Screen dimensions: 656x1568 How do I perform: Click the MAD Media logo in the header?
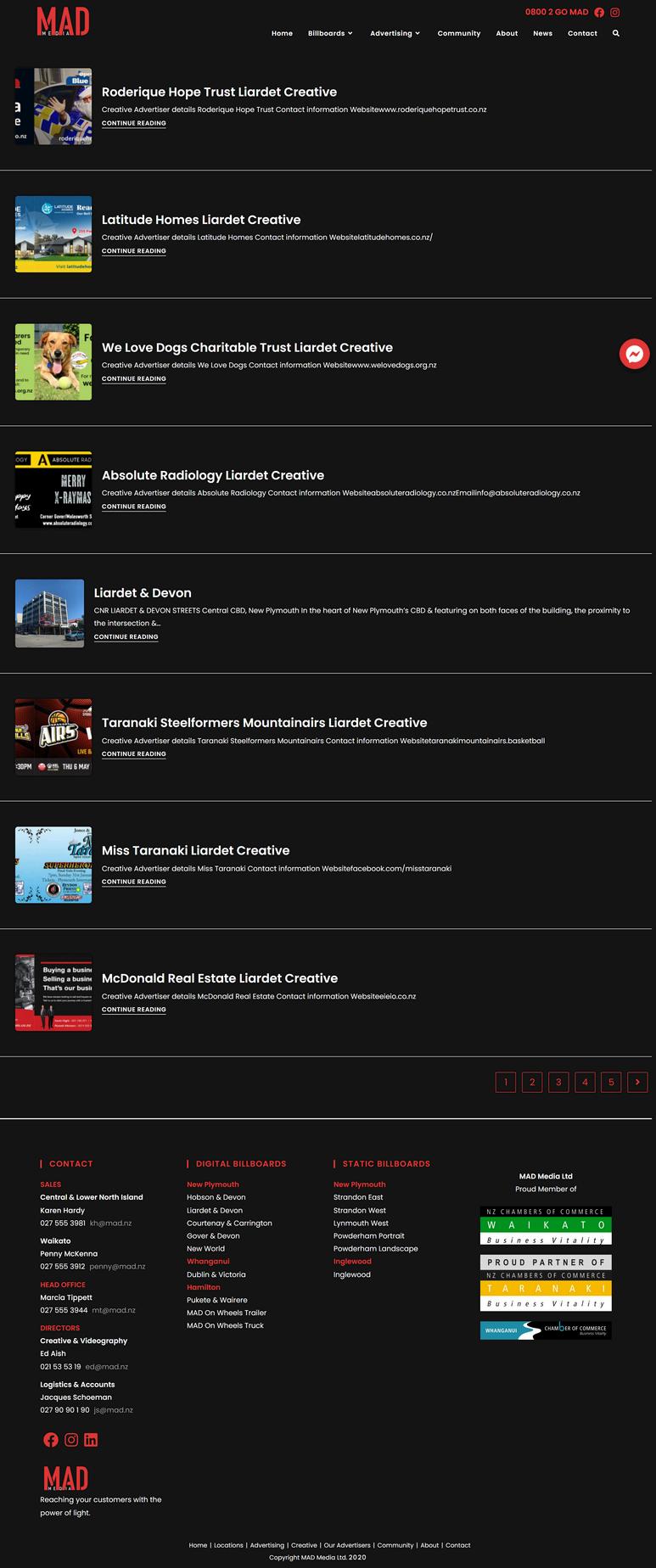coord(64,20)
